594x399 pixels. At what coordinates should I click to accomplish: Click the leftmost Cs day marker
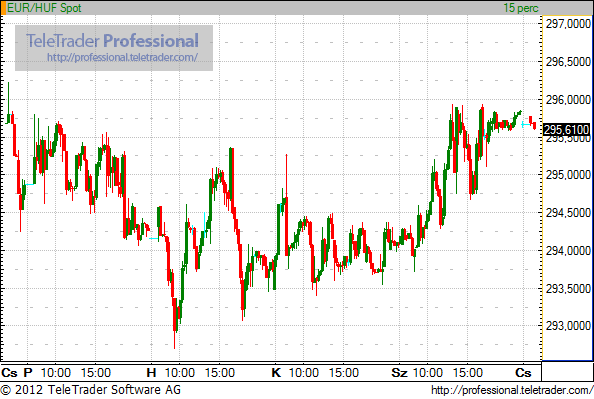9,372
